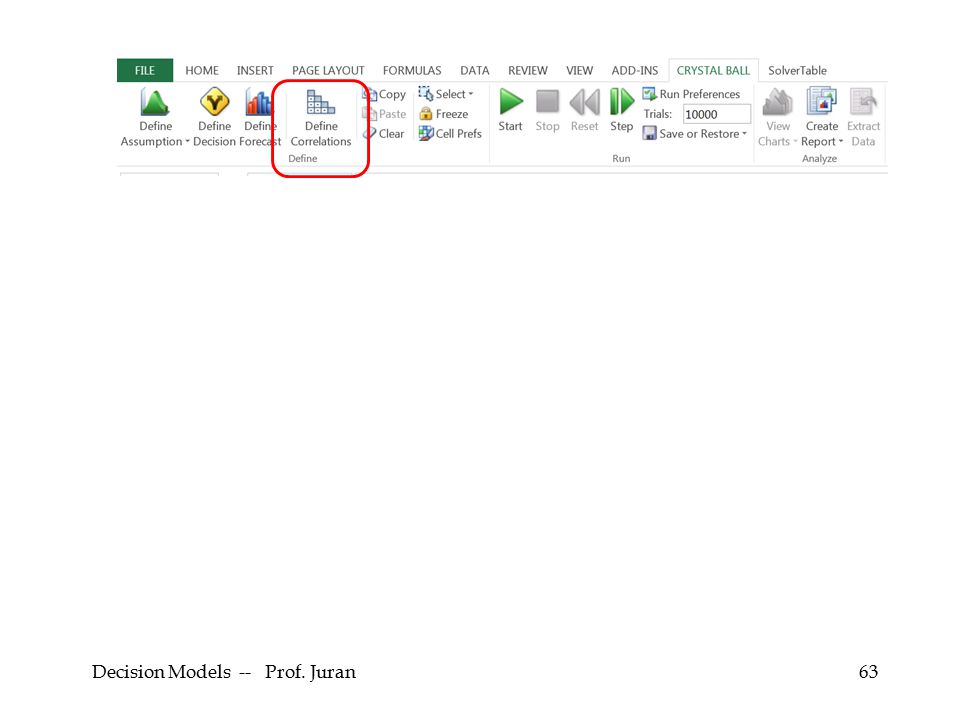Switch to the HOME tab
The width and height of the screenshot is (960, 720).
point(202,70)
